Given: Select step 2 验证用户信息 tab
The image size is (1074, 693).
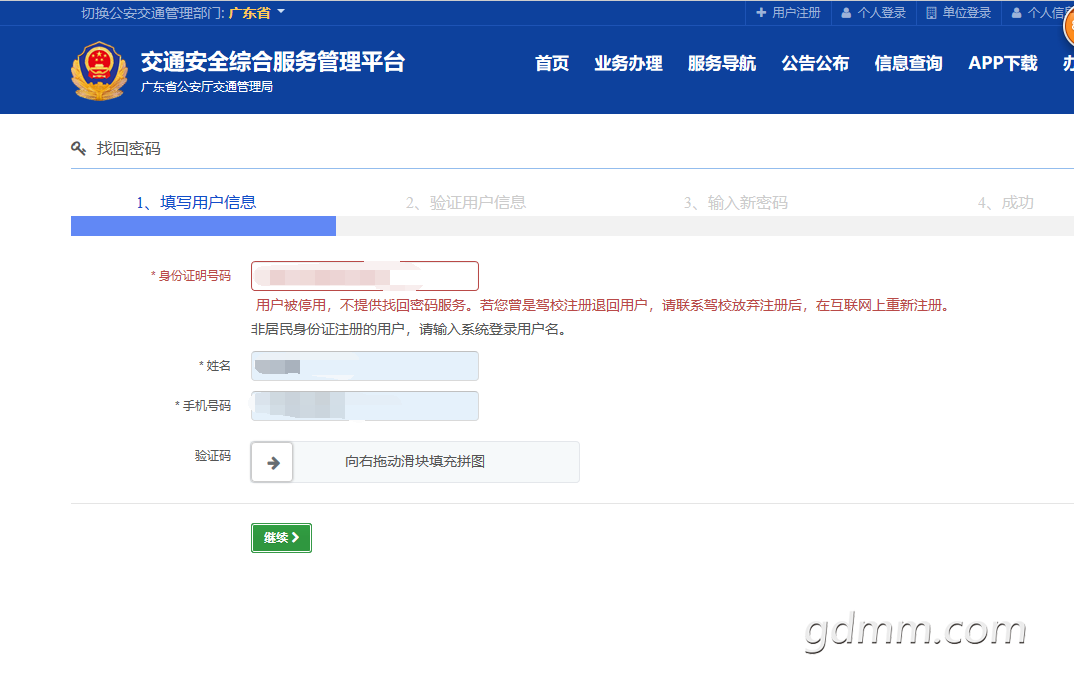Looking at the screenshot, I should [x=466, y=203].
